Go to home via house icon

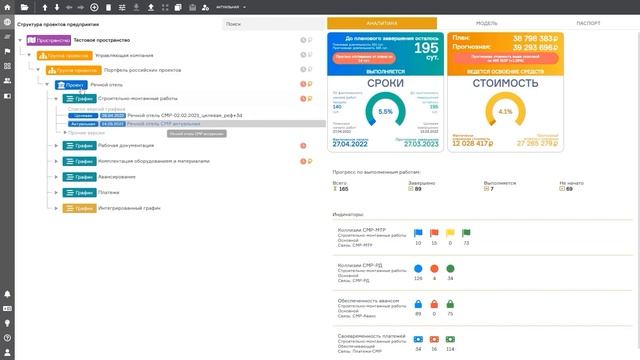(x=7, y=7)
